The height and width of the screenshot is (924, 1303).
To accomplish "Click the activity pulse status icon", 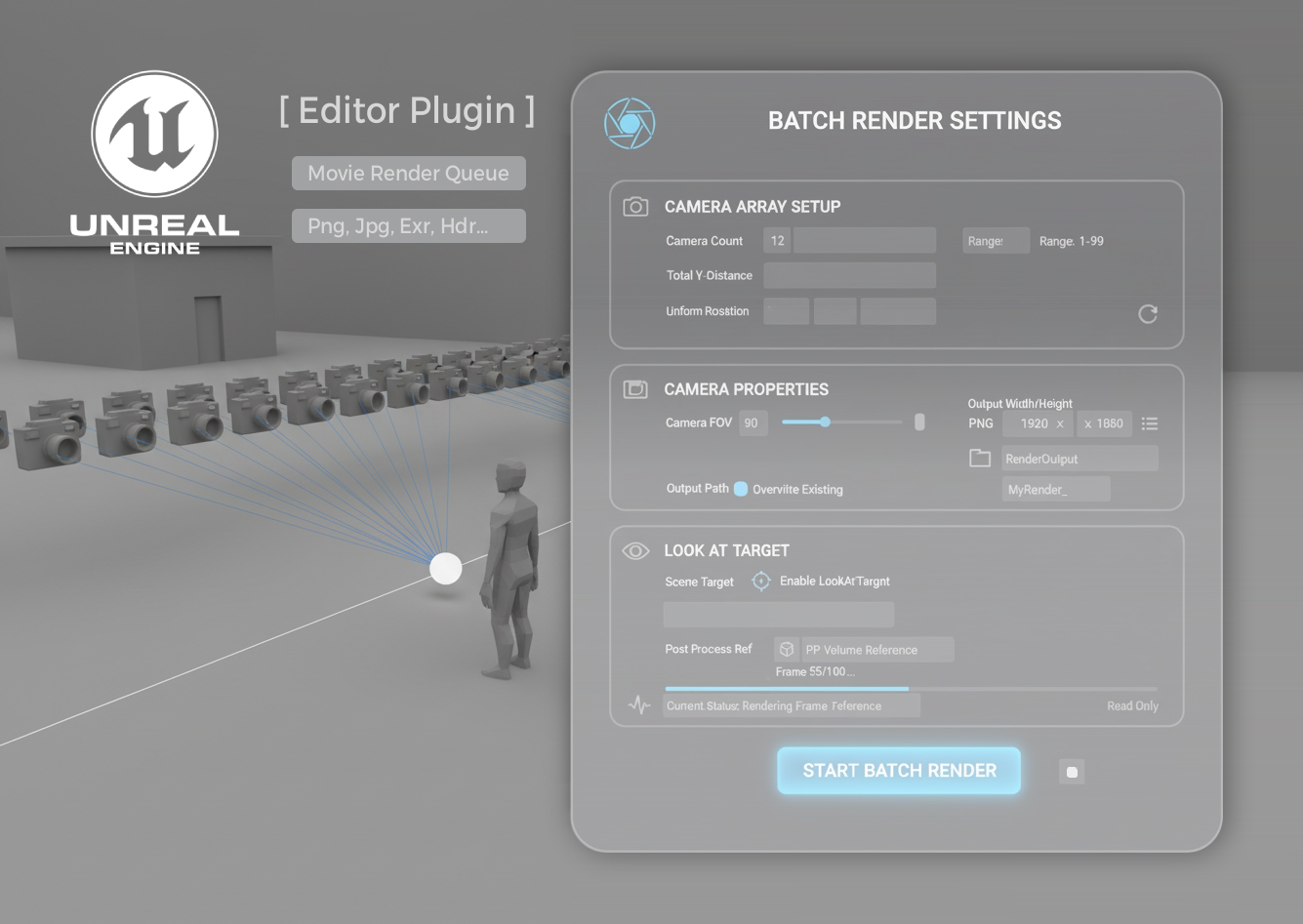I will (x=639, y=704).
